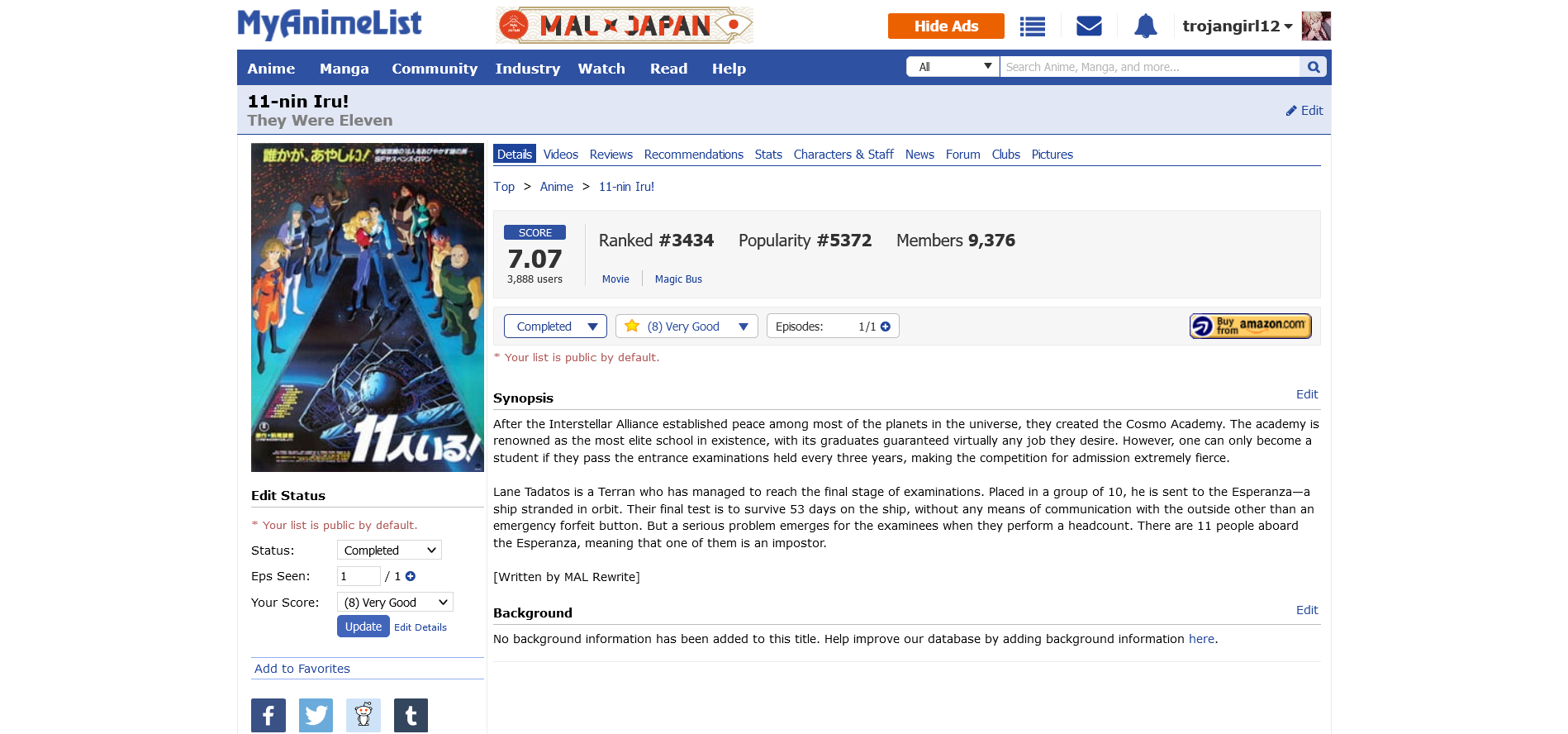Viewport: 1568px width, 734px height.
Task: Open the Status select in Edit Status
Action: [389, 550]
